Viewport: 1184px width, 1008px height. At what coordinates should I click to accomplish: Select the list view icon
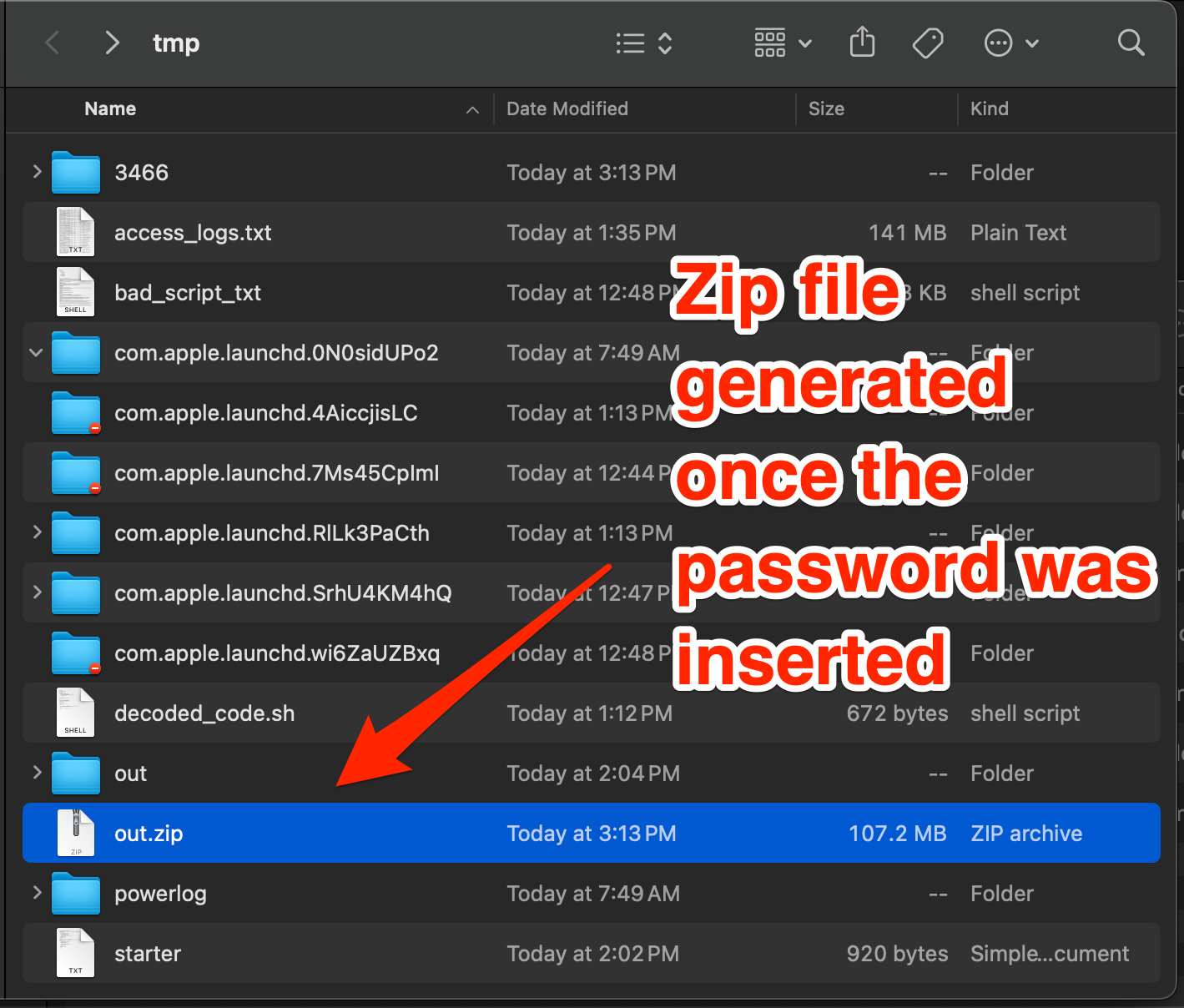tap(630, 43)
